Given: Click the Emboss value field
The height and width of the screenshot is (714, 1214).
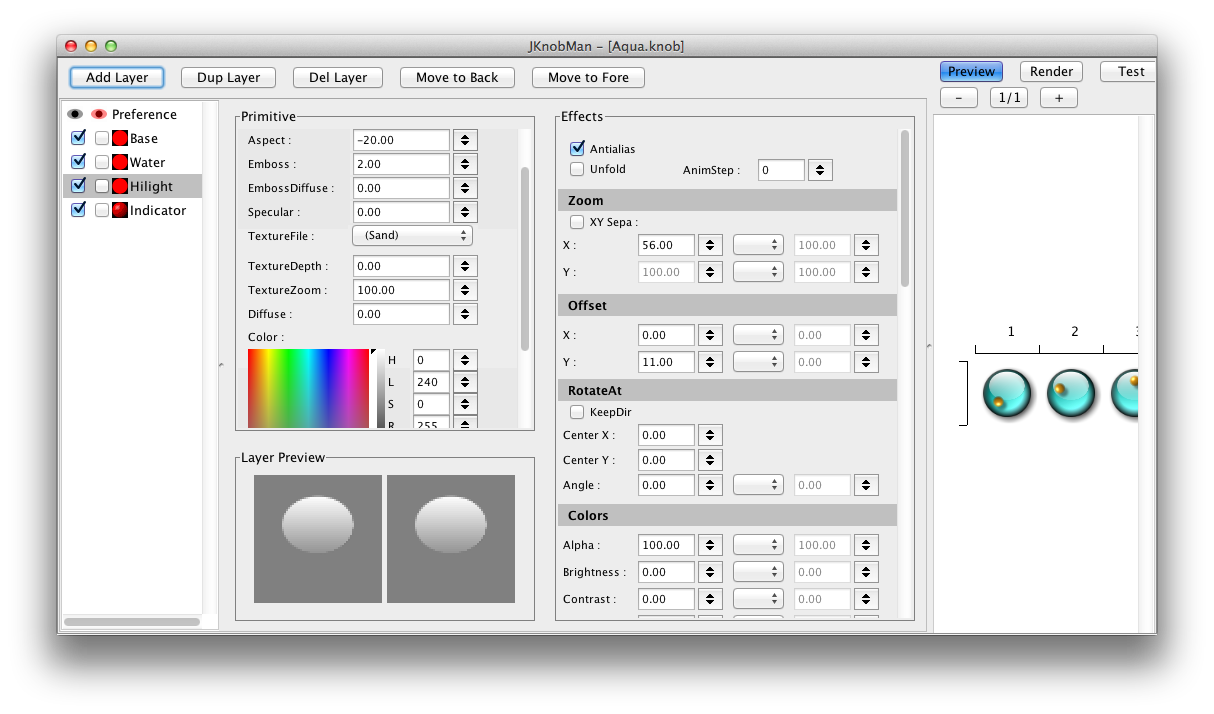Looking at the screenshot, I should click(x=401, y=164).
